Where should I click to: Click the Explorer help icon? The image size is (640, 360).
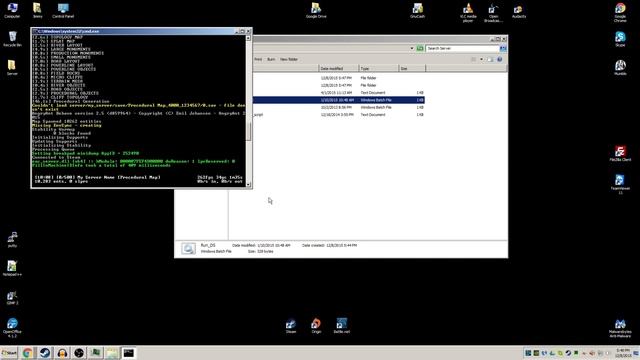[500, 59]
